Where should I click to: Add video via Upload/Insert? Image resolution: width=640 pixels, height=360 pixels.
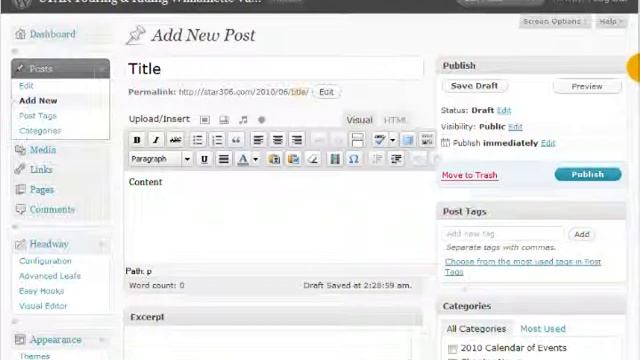pos(224,120)
